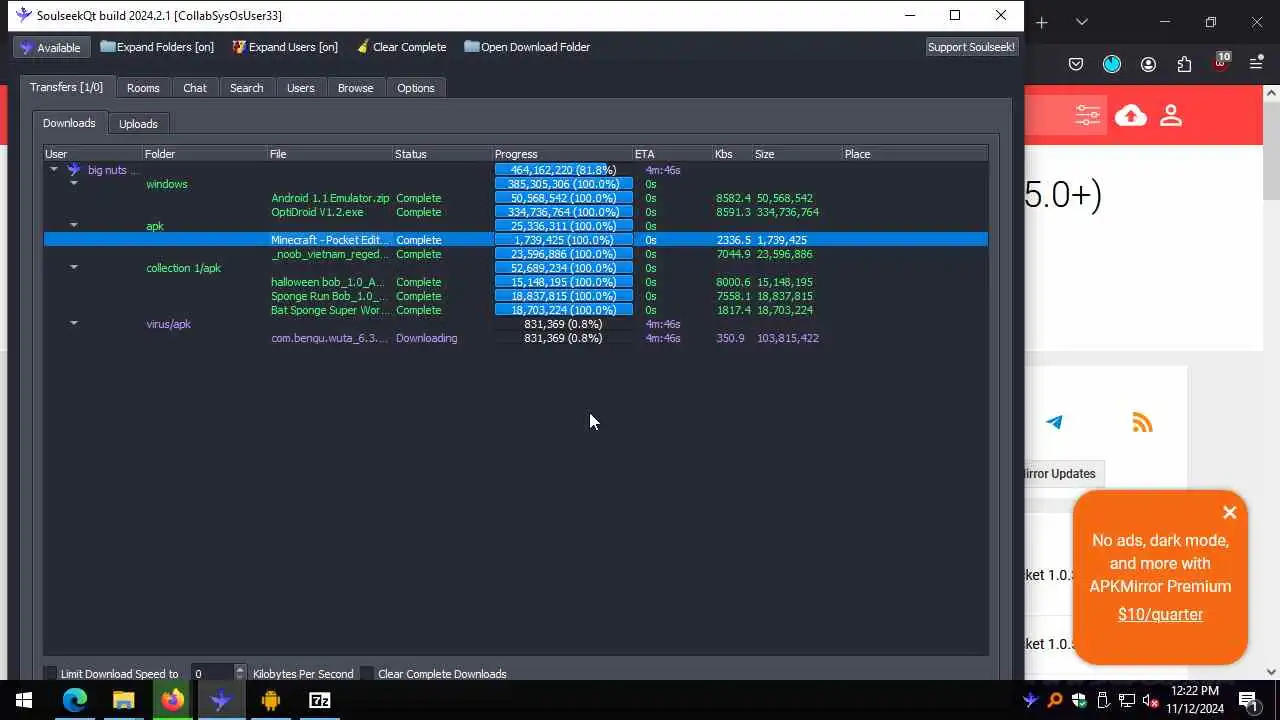Click the Clear Complete toolbar button
1280x720 pixels.
tap(400, 47)
